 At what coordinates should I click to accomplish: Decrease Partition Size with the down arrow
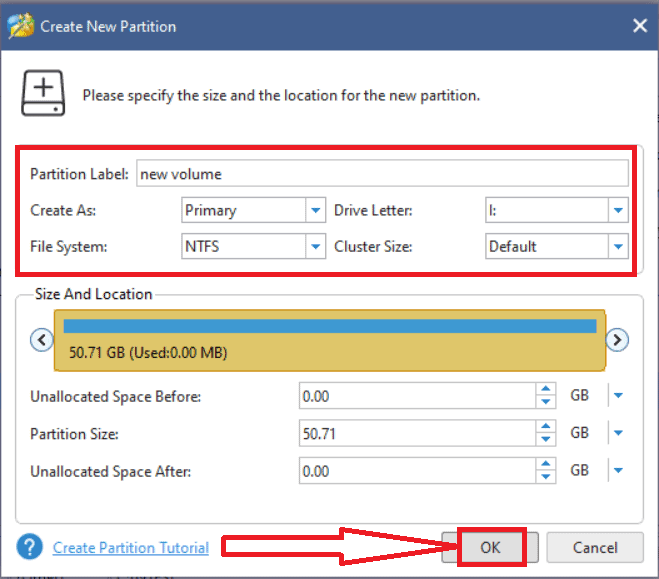point(546,439)
